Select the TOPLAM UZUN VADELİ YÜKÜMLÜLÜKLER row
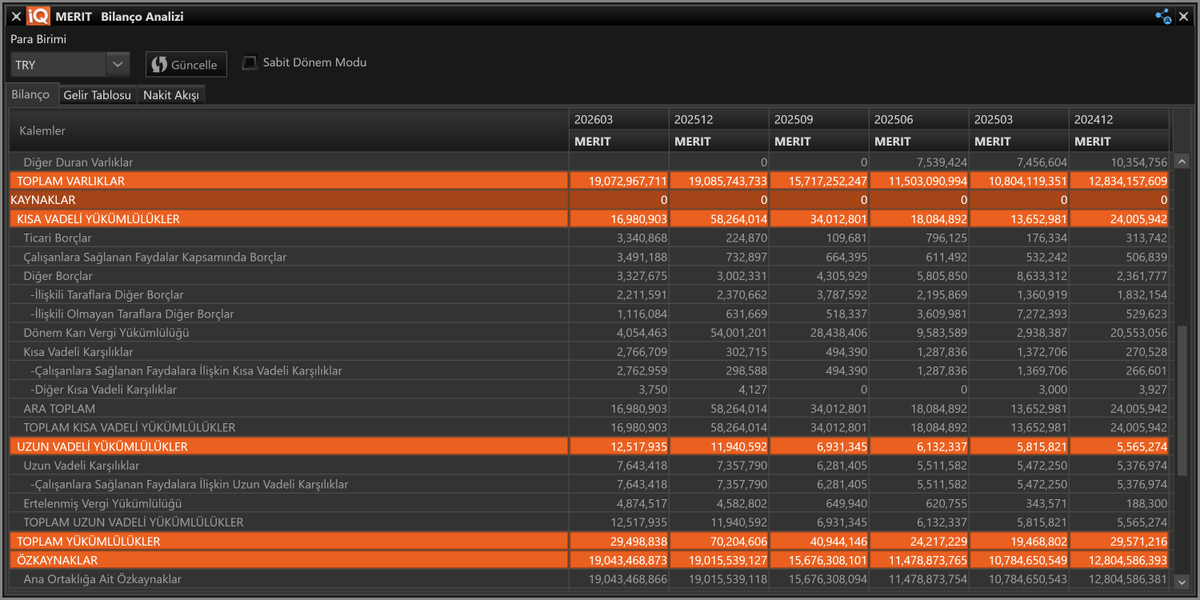This screenshot has width=1200, height=600. (589, 523)
